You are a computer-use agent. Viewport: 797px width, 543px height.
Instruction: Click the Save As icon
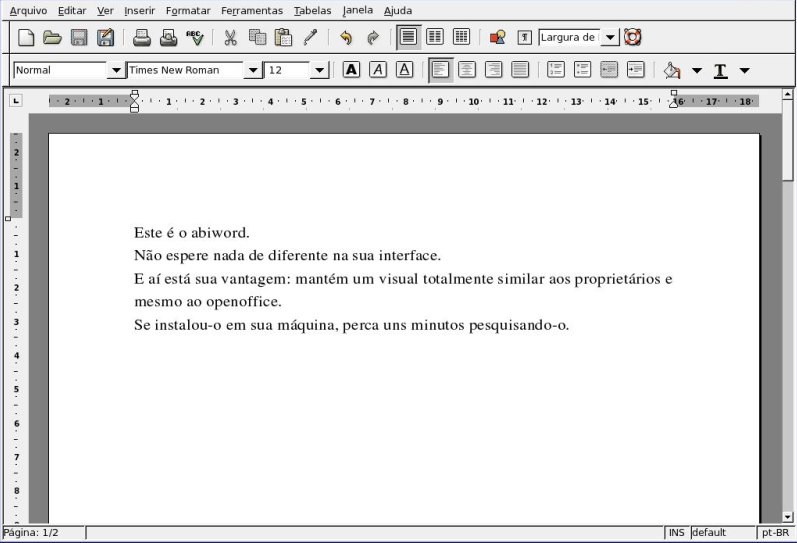(105, 37)
